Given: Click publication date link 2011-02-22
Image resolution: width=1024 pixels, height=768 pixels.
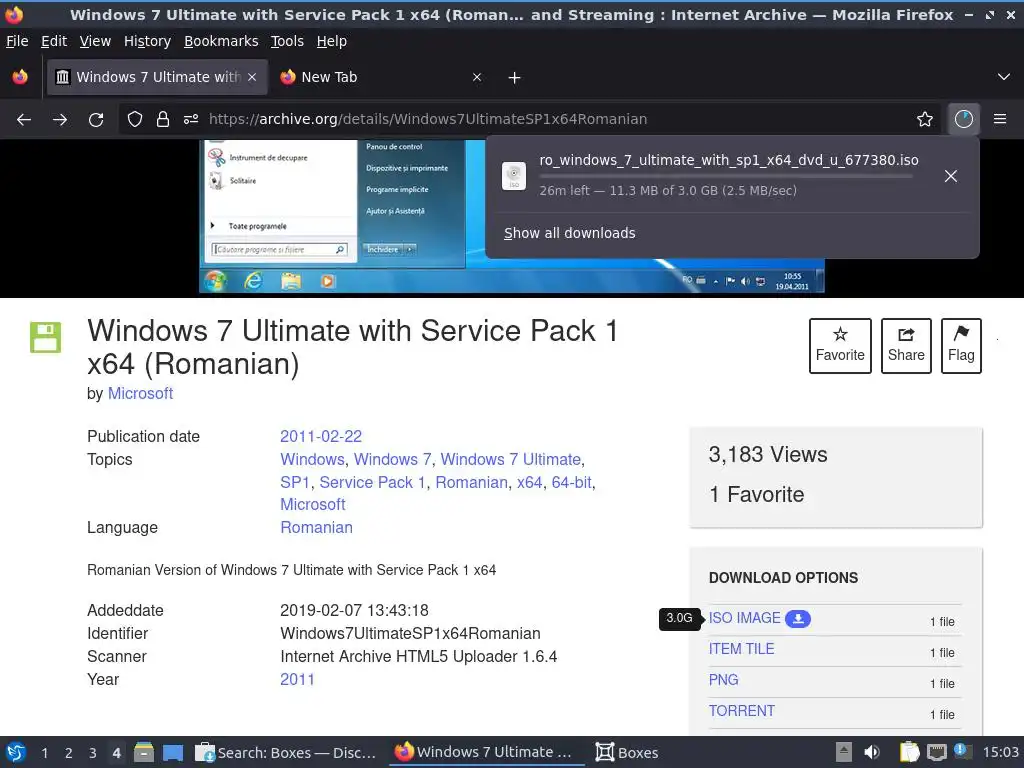Looking at the screenshot, I should point(321,436).
